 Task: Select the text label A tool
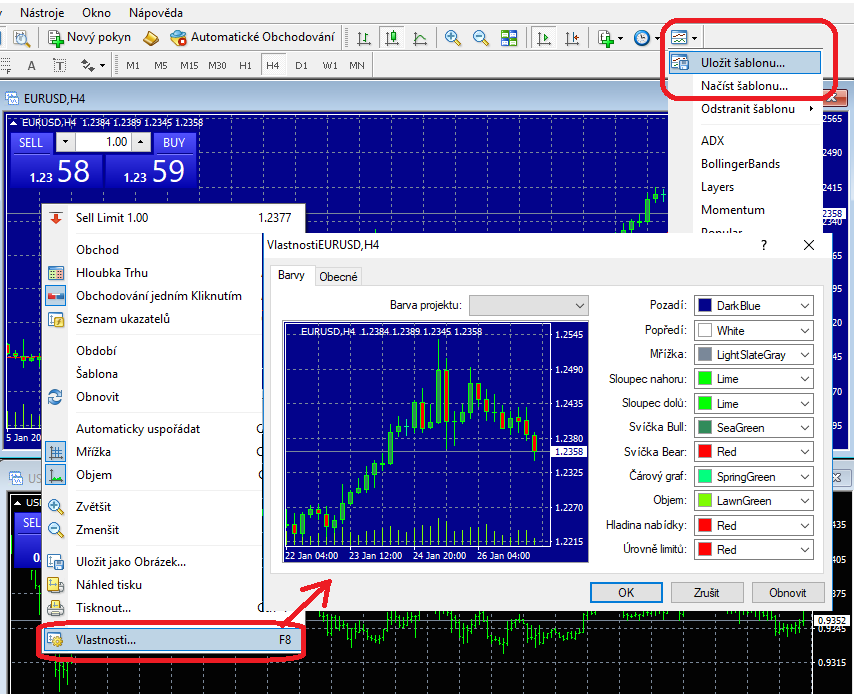(32, 66)
